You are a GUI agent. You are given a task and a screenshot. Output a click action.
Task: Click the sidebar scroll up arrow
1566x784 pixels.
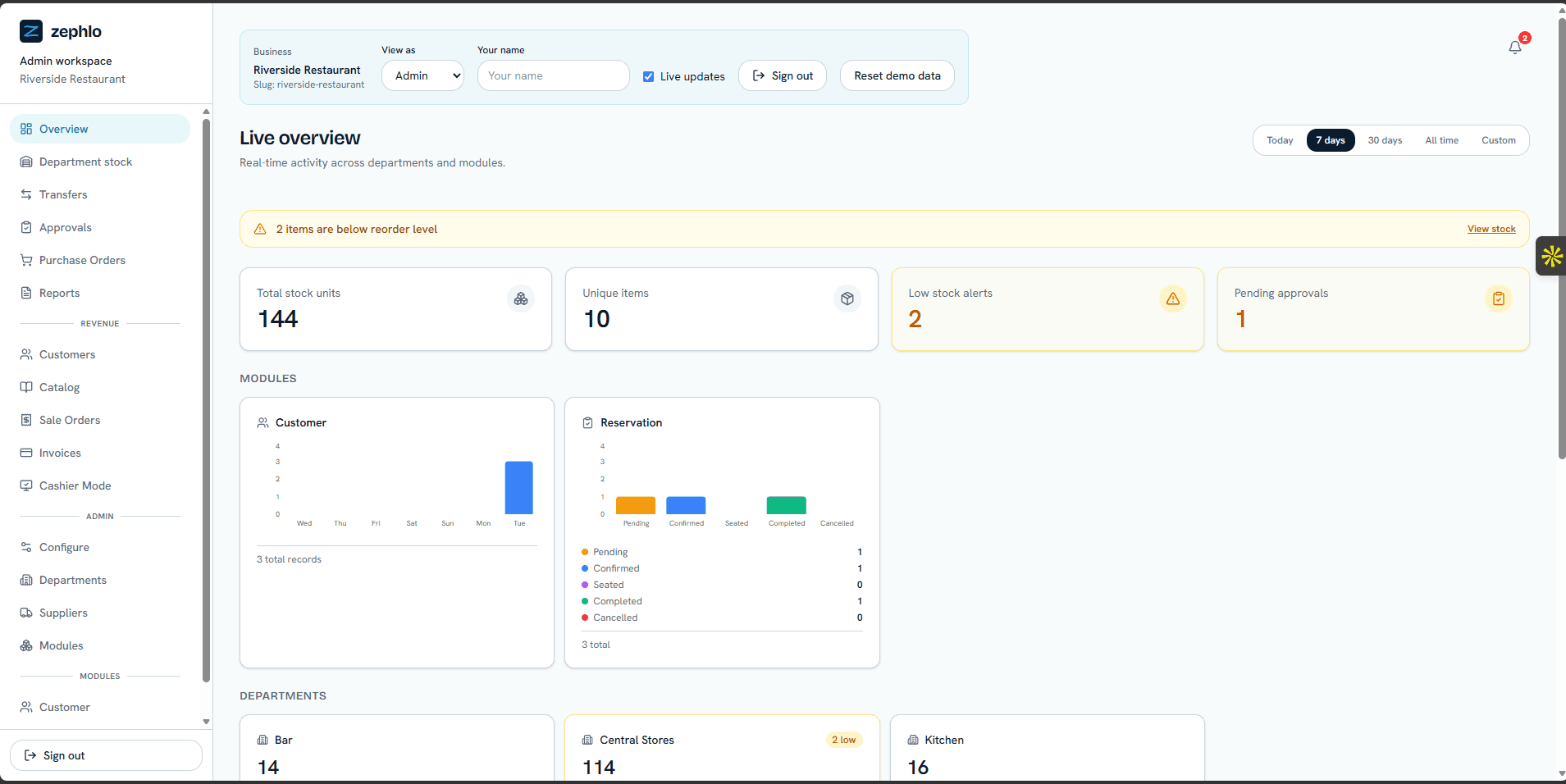tap(206, 111)
